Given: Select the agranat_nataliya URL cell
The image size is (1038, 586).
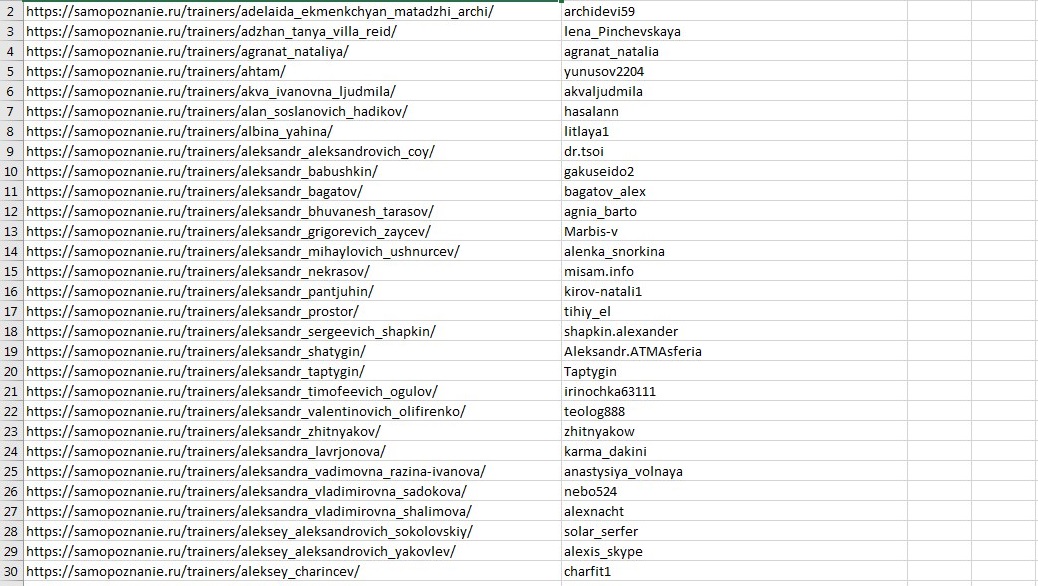Looking at the screenshot, I should [292, 52].
